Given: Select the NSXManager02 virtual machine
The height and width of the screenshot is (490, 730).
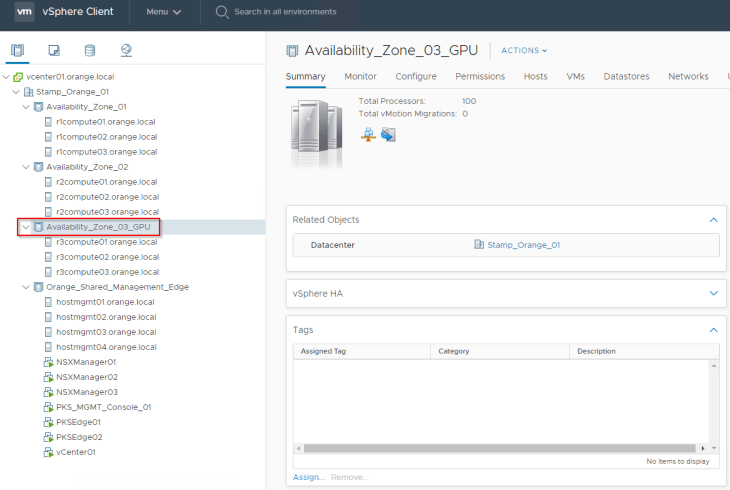Looking at the screenshot, I should coord(86,377).
